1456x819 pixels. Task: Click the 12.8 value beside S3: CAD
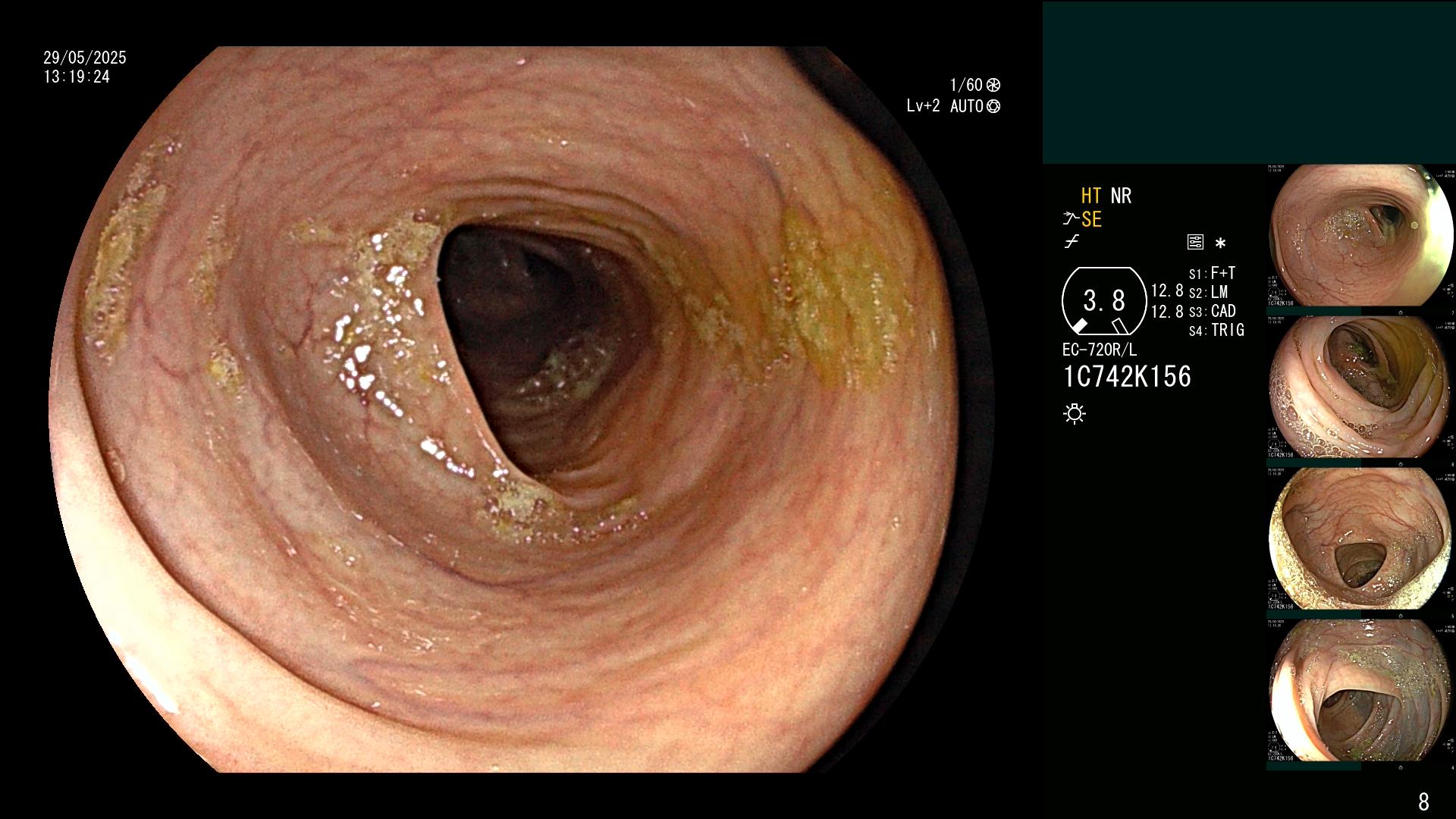1167,312
